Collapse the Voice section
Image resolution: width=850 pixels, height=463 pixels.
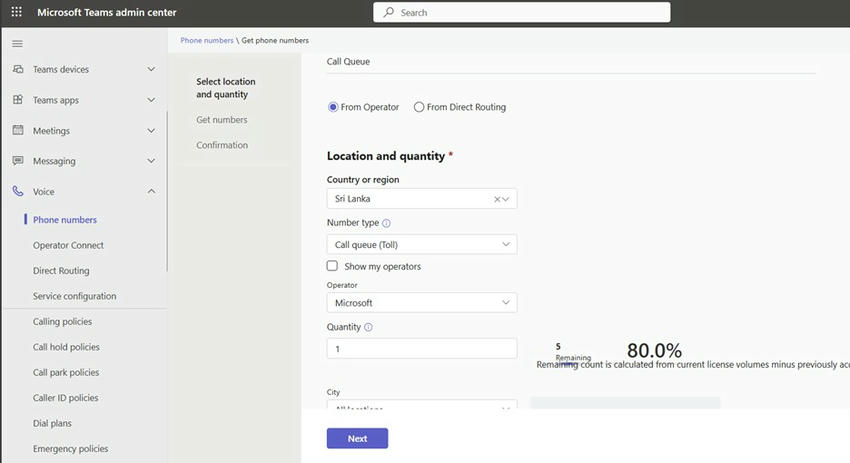151,191
